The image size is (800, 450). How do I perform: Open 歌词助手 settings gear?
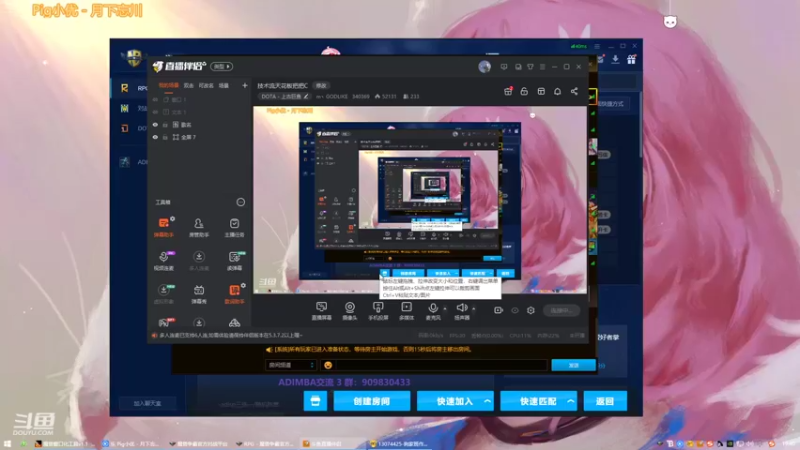pos(243,286)
